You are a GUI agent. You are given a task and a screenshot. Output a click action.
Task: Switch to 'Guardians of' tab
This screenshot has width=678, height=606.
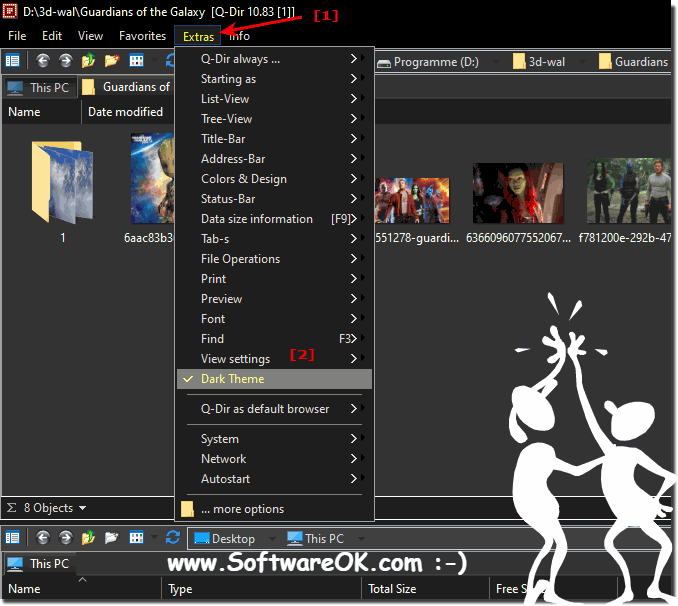coord(128,87)
